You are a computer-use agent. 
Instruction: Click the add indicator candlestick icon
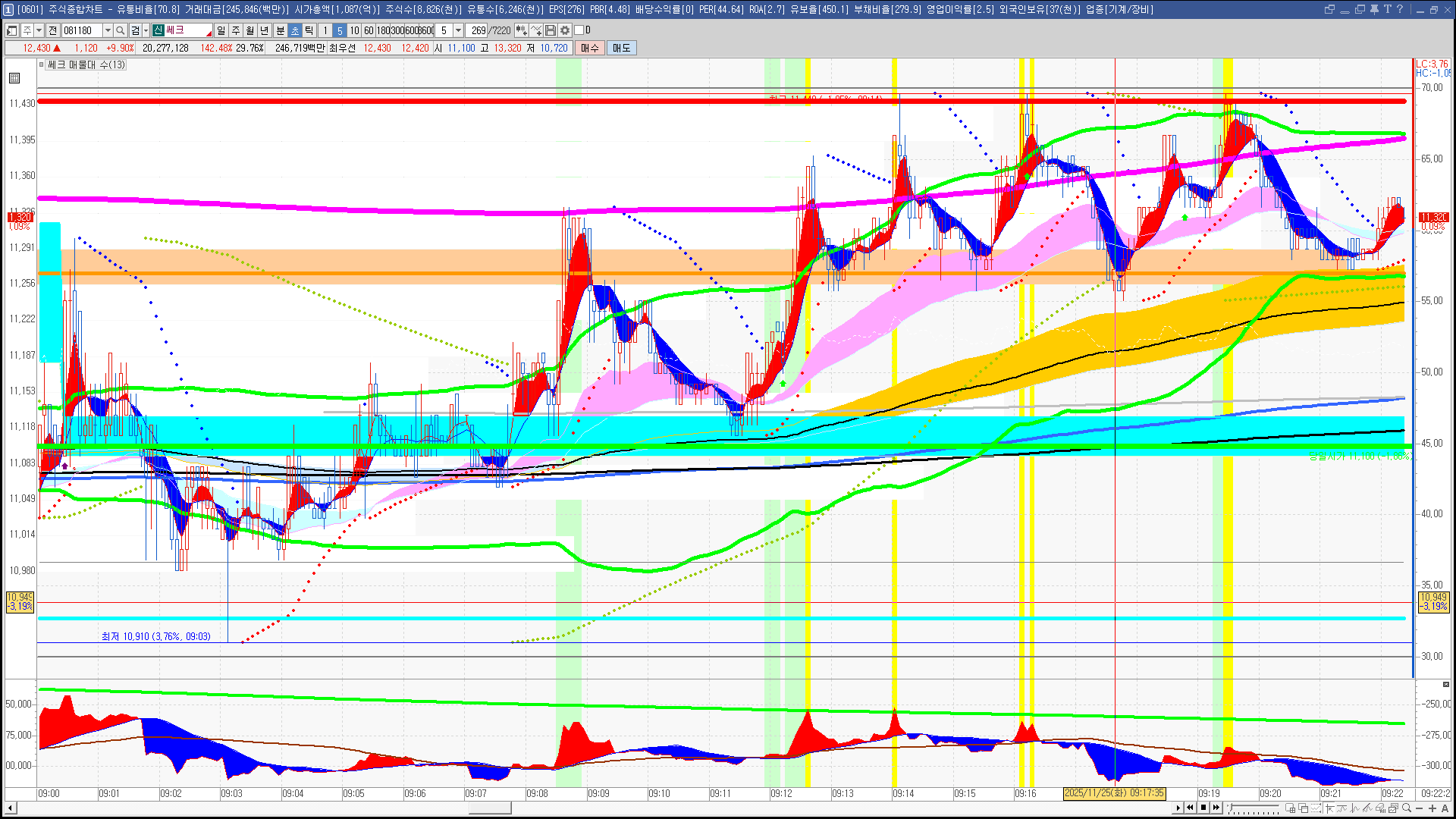[x=522, y=30]
